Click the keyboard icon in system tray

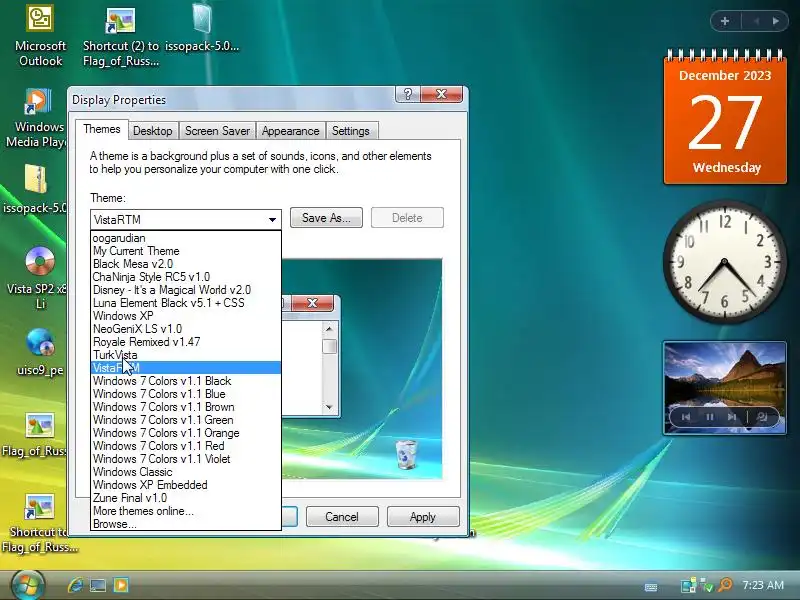(x=651, y=587)
